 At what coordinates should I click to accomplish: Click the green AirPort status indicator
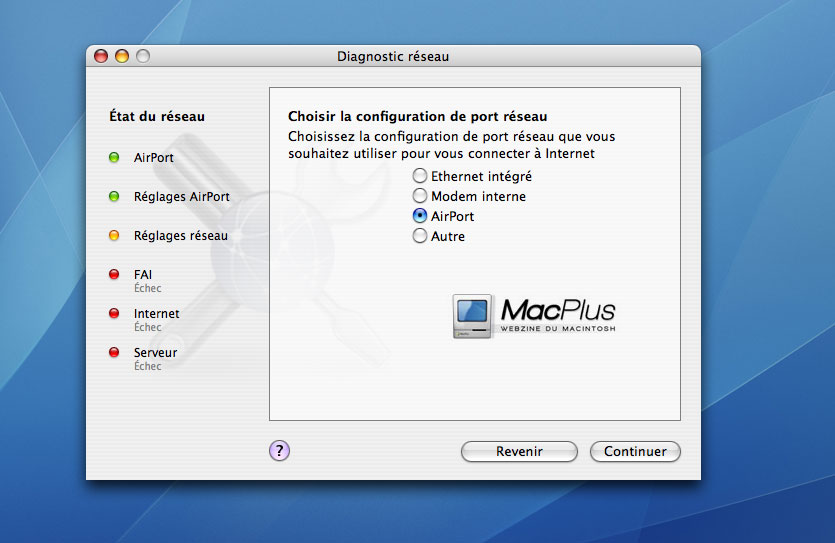[x=114, y=158]
